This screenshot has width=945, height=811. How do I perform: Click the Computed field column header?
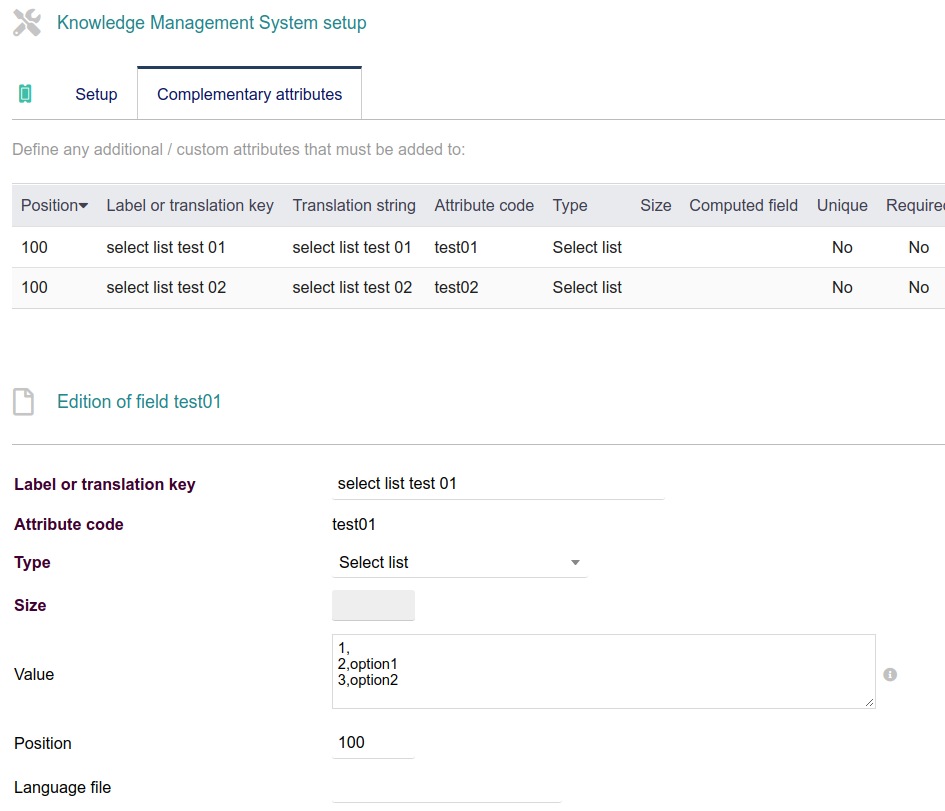[x=743, y=205]
